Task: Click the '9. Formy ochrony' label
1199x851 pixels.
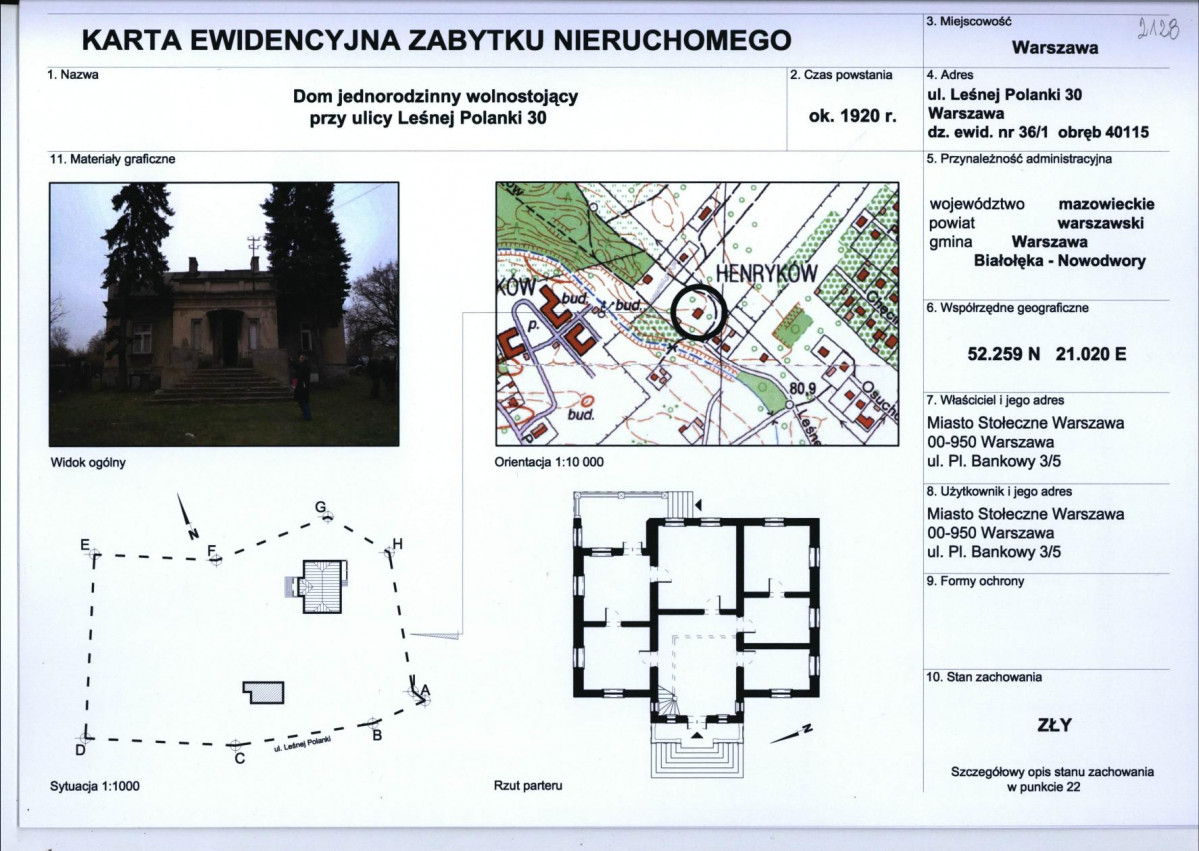Action: tap(974, 581)
